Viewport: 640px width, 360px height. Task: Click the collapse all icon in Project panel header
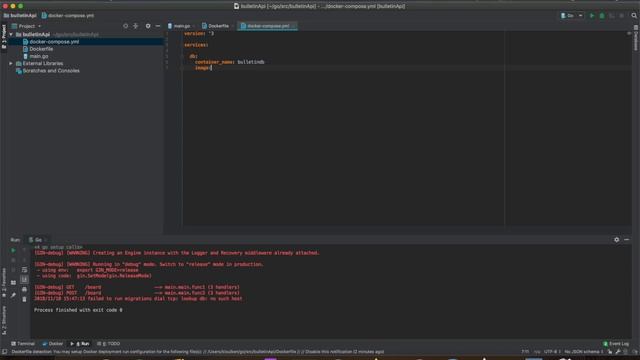click(136, 26)
